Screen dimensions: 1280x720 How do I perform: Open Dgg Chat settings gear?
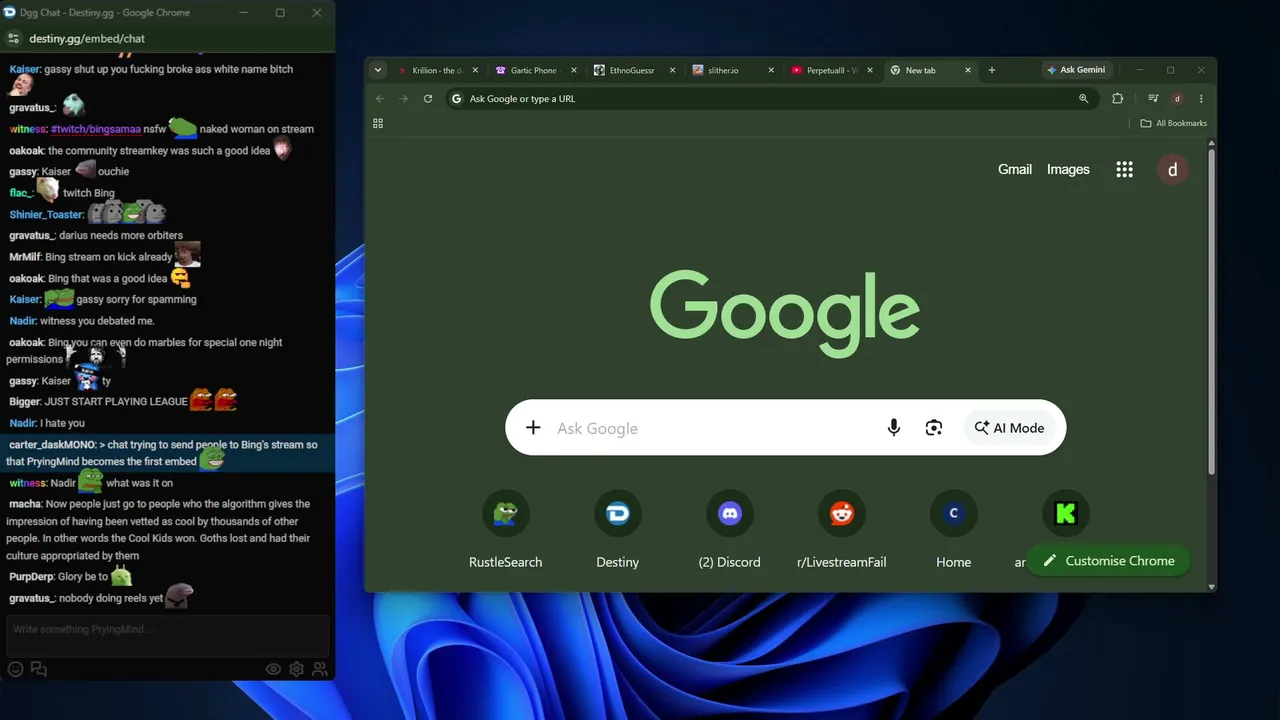point(296,669)
